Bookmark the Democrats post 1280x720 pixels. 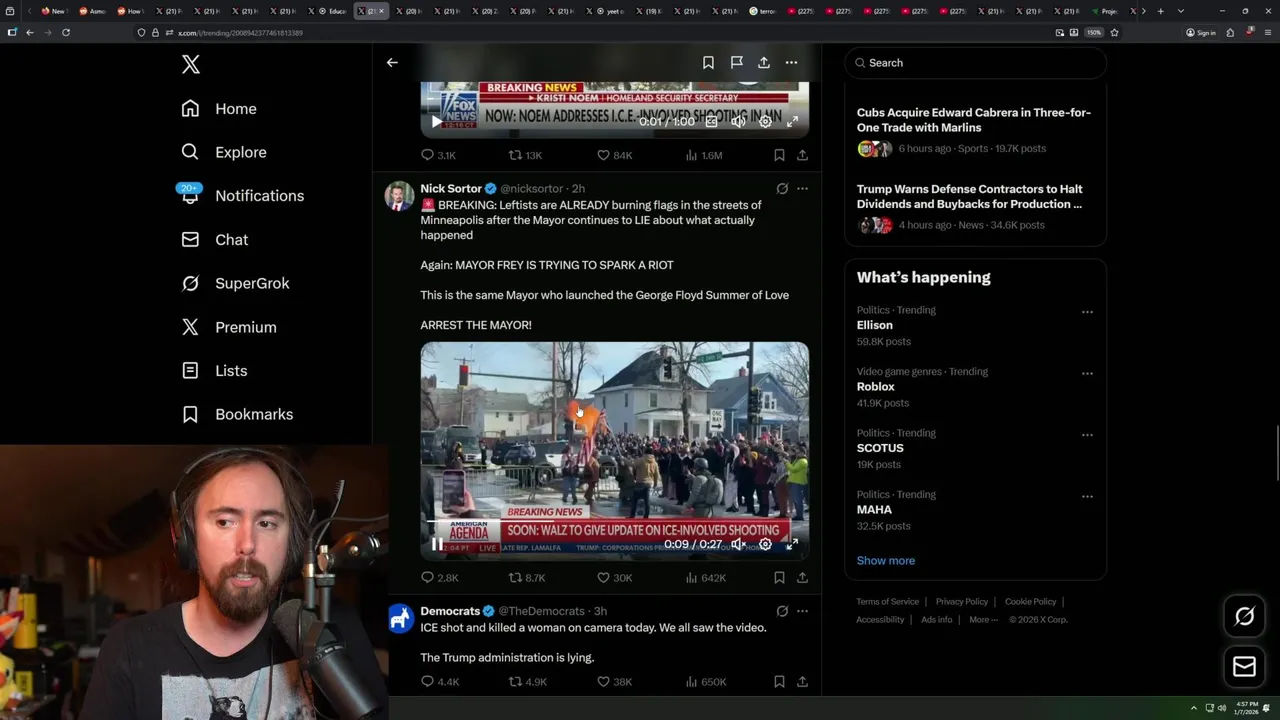779,682
